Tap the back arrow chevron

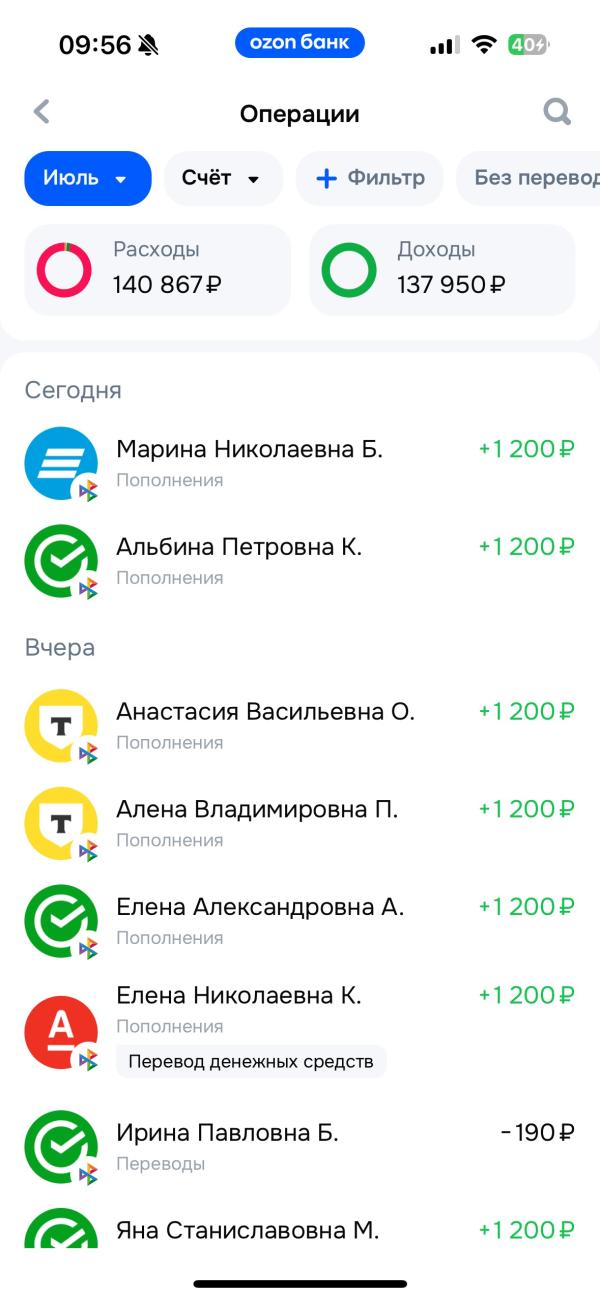click(x=41, y=111)
